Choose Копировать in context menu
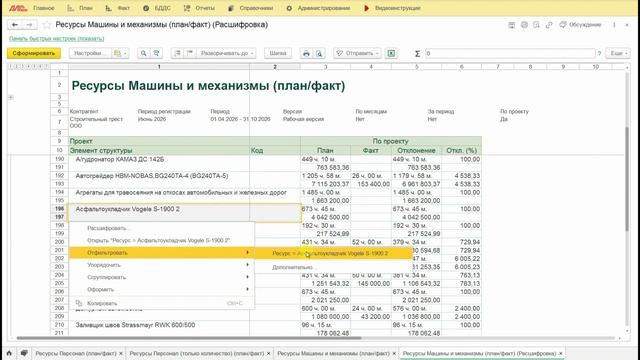 point(162,303)
